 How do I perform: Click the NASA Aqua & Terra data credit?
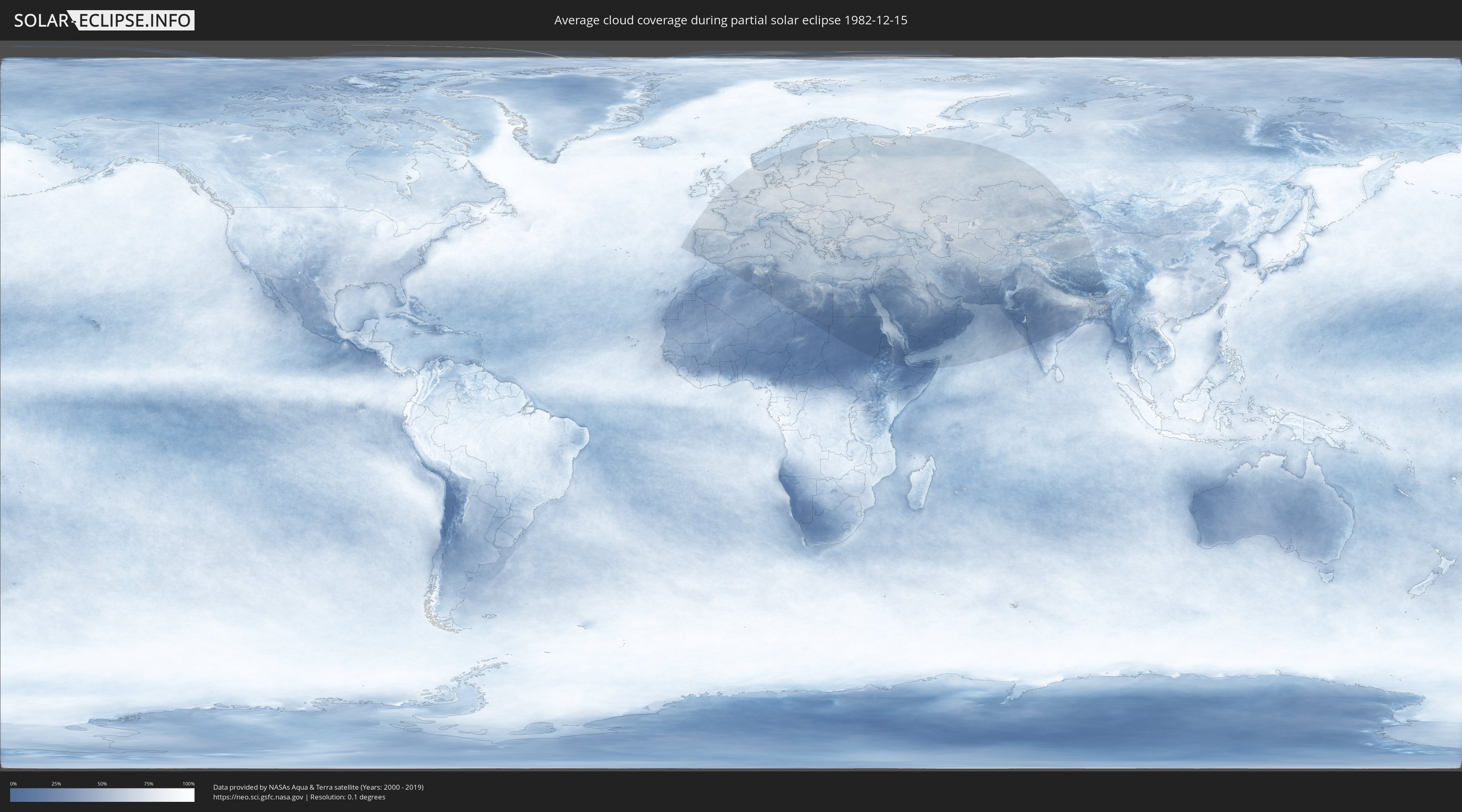(x=318, y=787)
